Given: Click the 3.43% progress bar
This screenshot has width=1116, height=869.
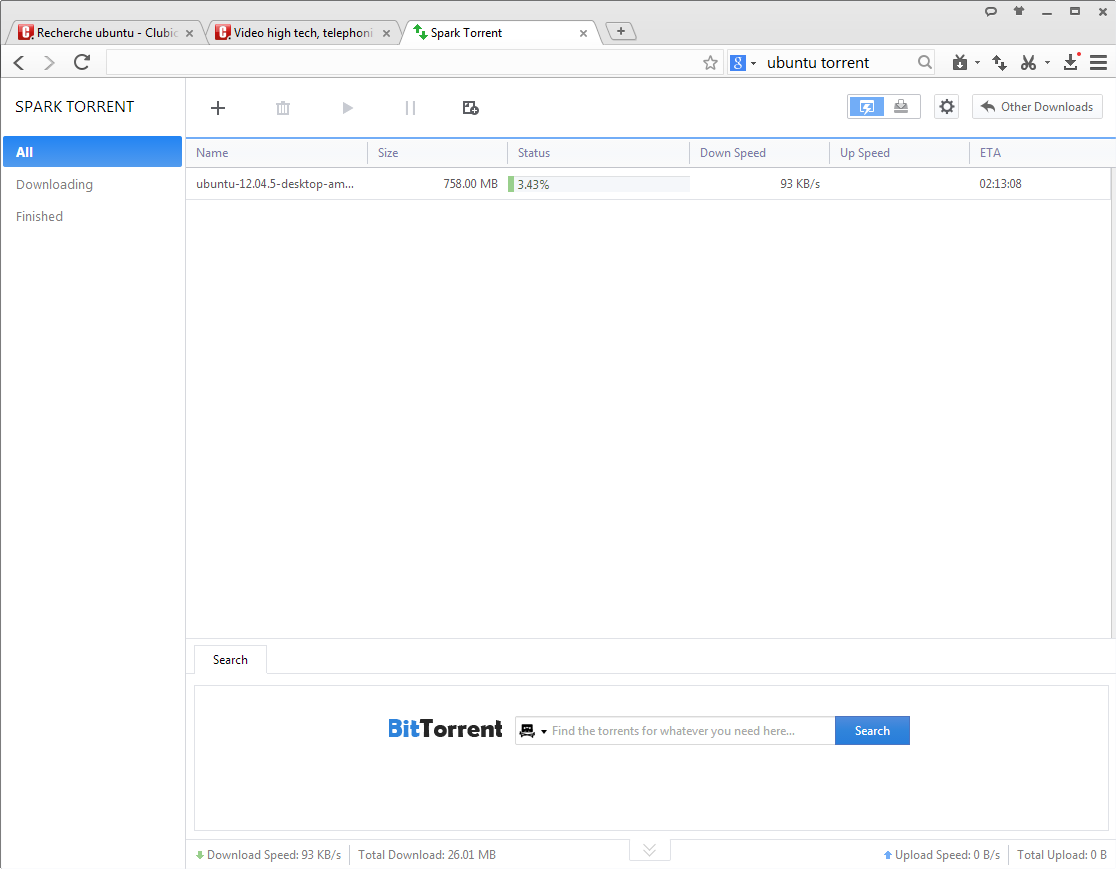Looking at the screenshot, I should pyautogui.click(x=599, y=184).
